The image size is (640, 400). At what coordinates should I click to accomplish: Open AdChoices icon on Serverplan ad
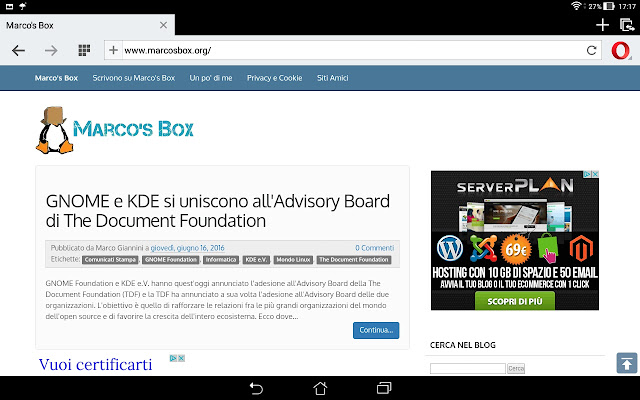pyautogui.click(x=587, y=174)
